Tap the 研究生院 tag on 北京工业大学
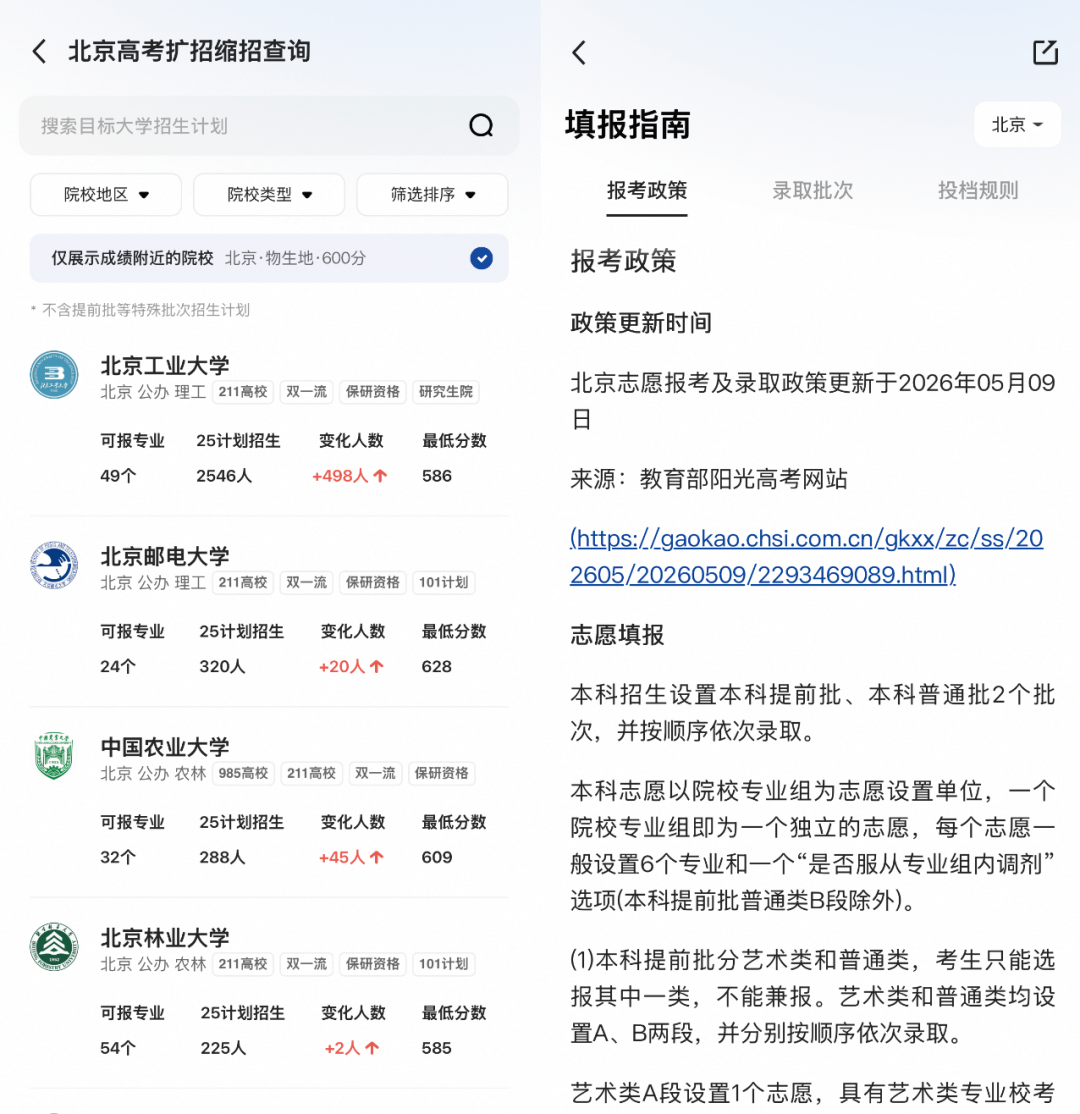Image resolution: width=1080 pixels, height=1114 pixels. pyautogui.click(x=446, y=392)
